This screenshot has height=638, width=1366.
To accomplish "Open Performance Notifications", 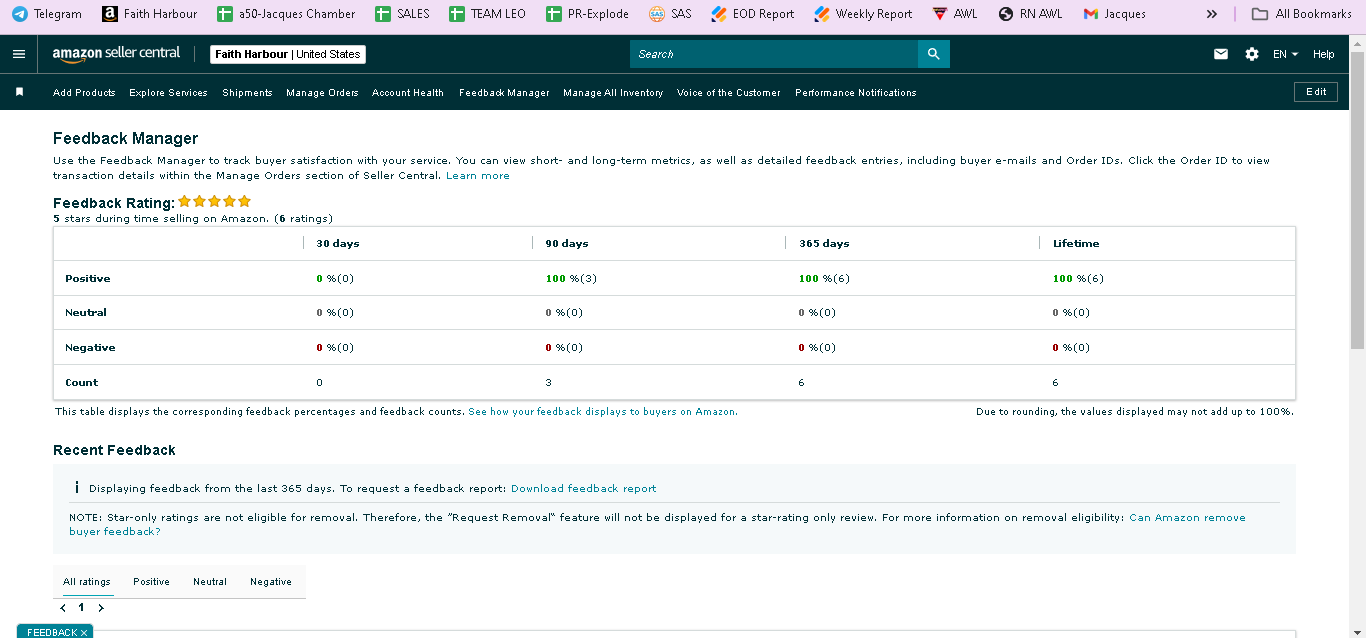I will [856, 92].
